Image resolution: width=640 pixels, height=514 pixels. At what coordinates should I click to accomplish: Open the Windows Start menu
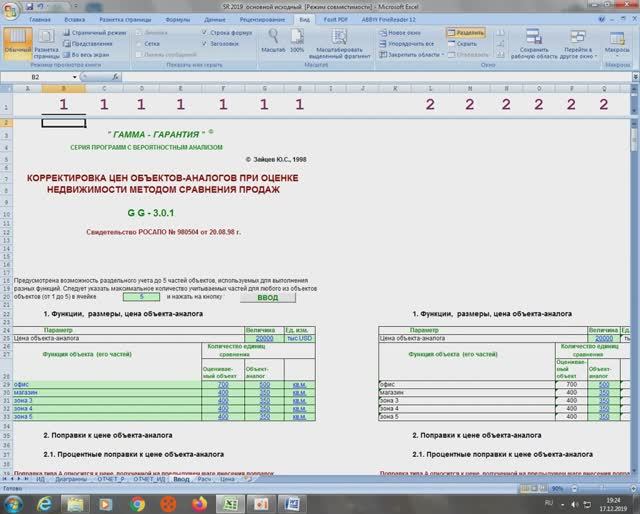pyautogui.click(x=13, y=504)
